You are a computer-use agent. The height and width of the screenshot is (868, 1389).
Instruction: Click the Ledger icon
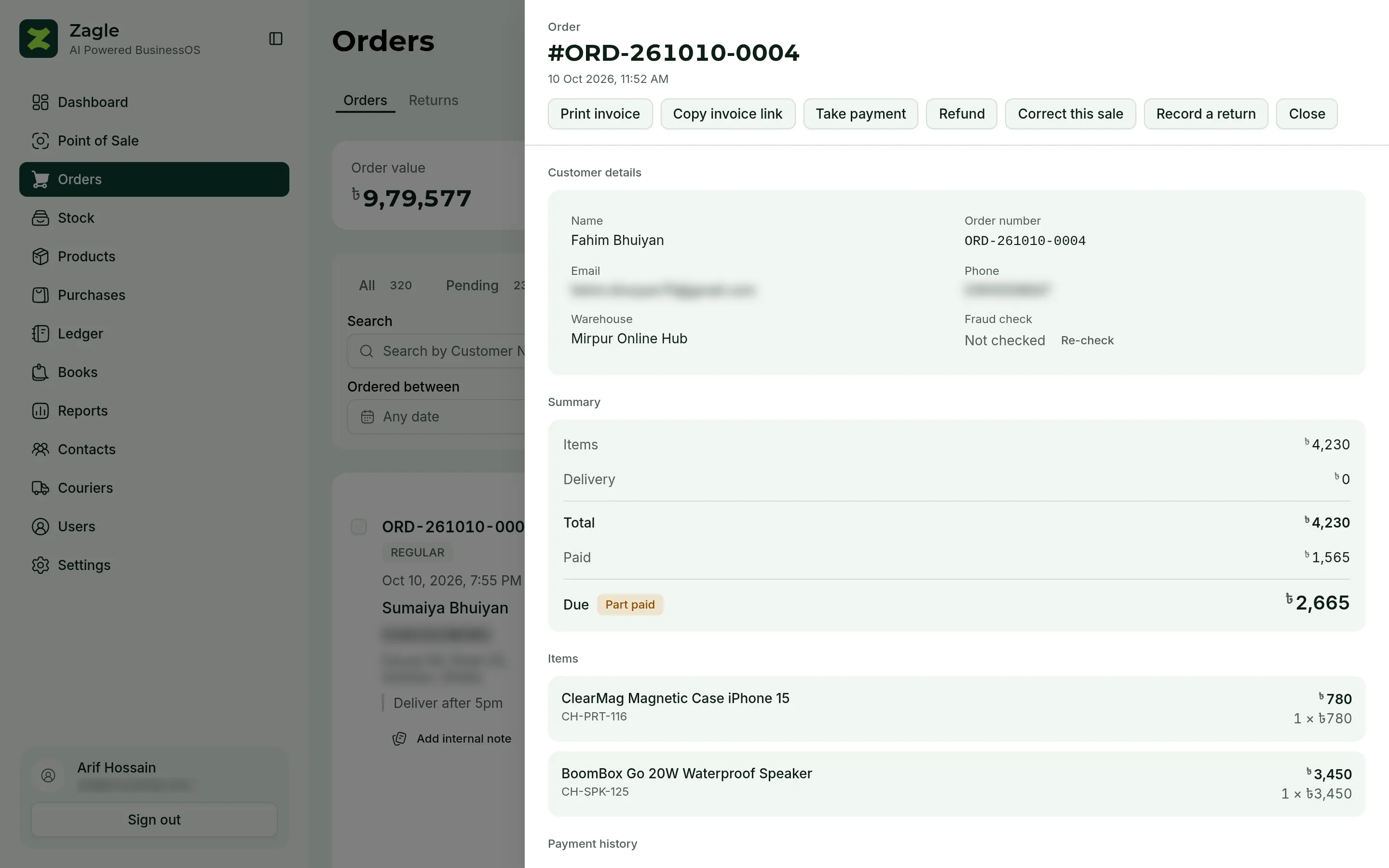40,334
